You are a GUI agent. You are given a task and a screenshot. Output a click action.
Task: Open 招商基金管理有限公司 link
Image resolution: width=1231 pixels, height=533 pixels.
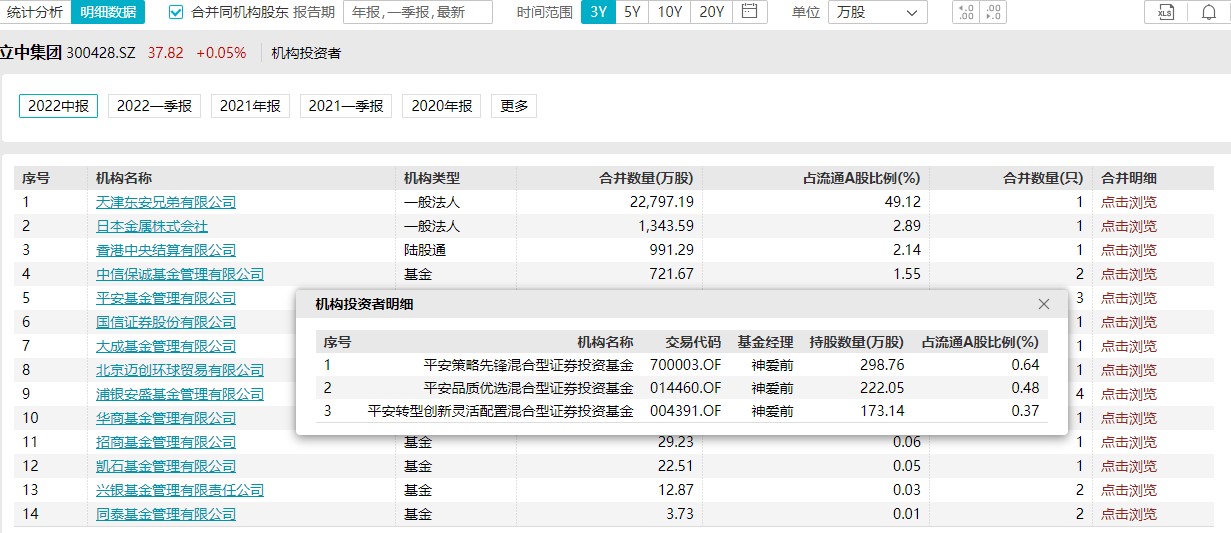pos(166,442)
